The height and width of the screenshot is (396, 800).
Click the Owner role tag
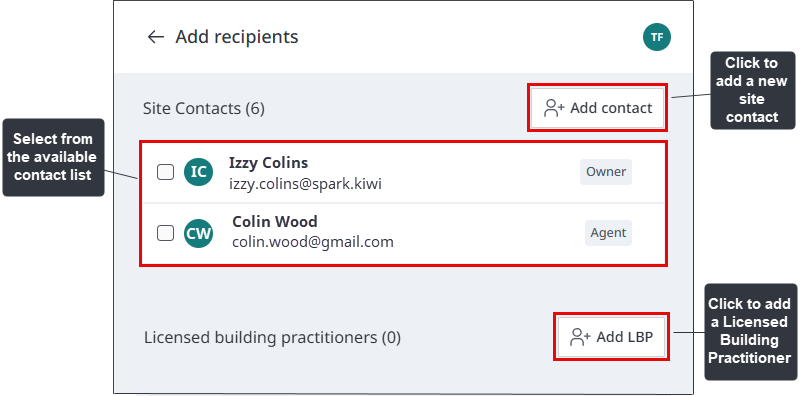[x=606, y=172]
